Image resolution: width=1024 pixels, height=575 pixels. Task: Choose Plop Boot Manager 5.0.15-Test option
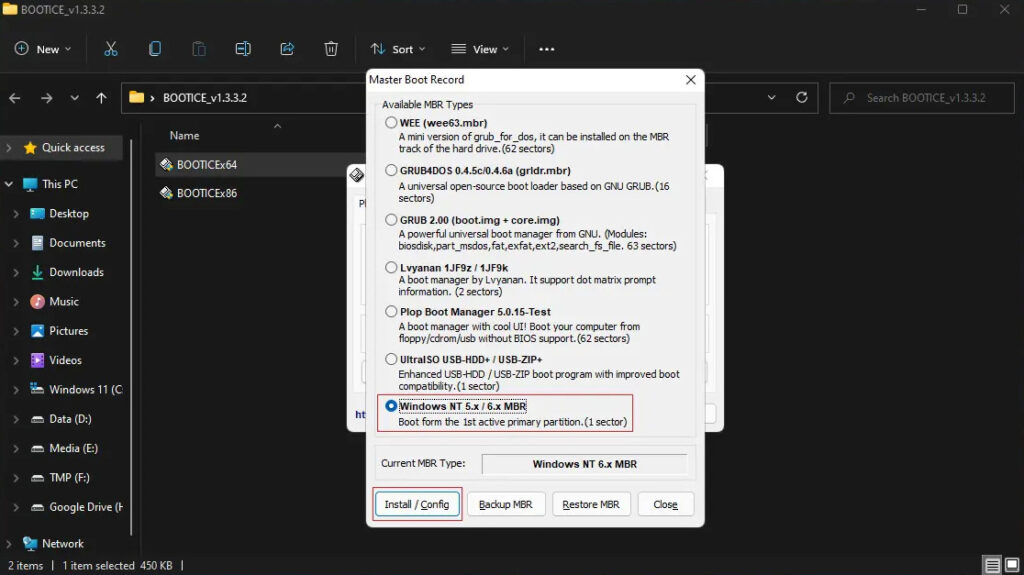[391, 312]
